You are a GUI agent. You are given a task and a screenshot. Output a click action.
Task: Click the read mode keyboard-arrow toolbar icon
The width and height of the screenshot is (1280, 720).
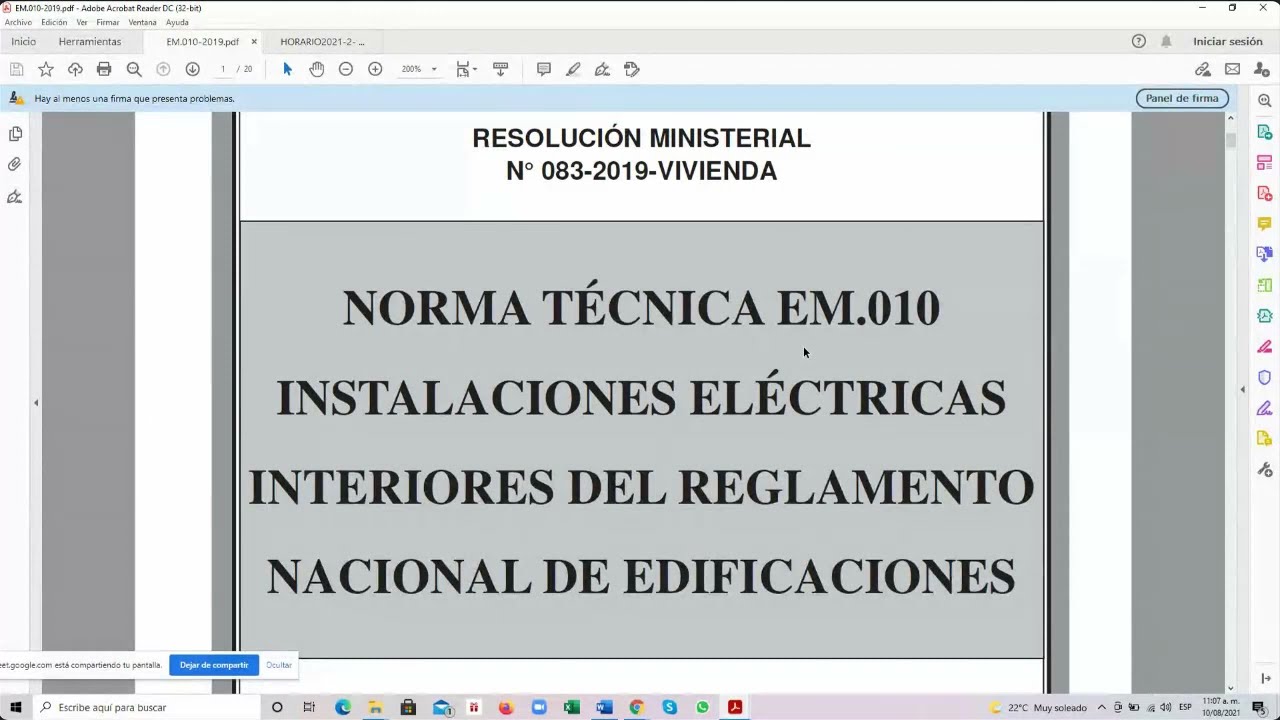click(x=501, y=69)
